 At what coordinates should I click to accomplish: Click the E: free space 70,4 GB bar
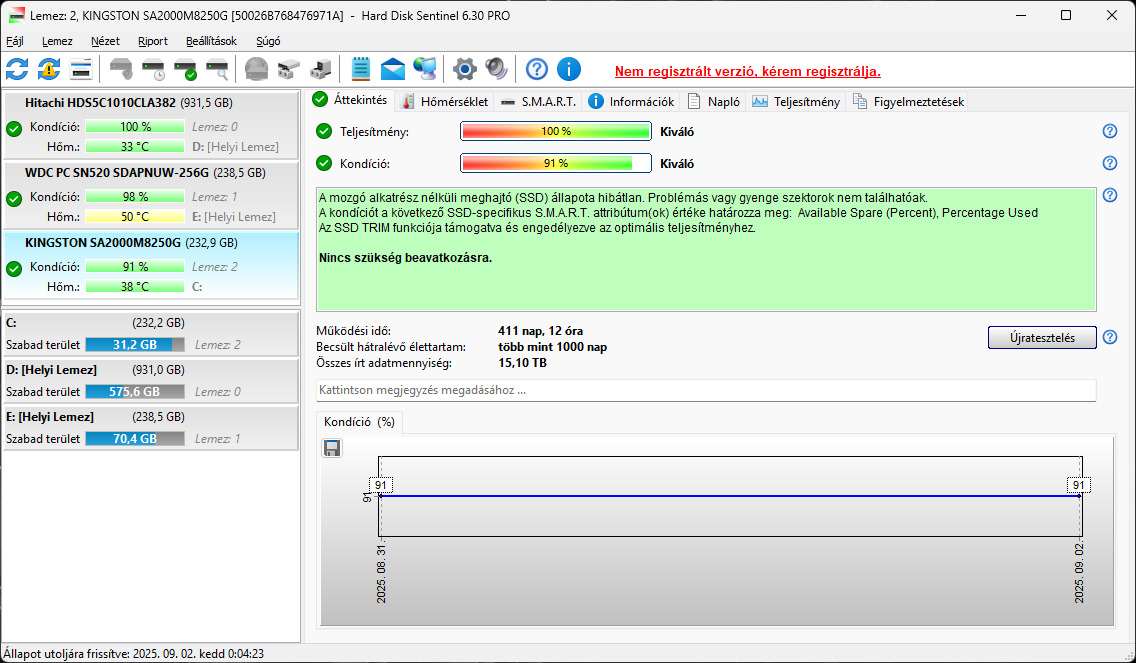click(x=135, y=439)
